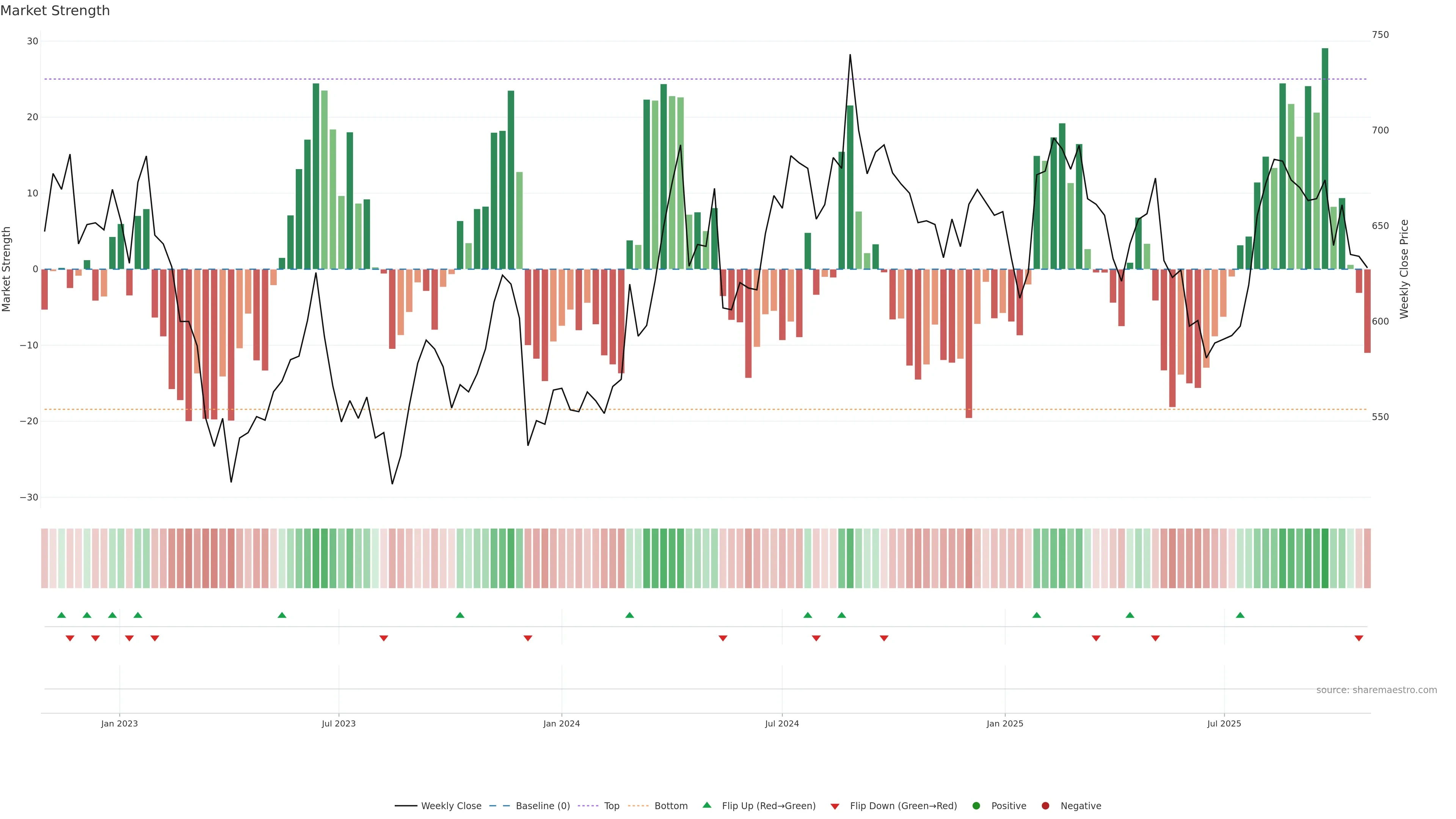
Task: Click the sharemaestro.com source text
Action: click(1376, 690)
